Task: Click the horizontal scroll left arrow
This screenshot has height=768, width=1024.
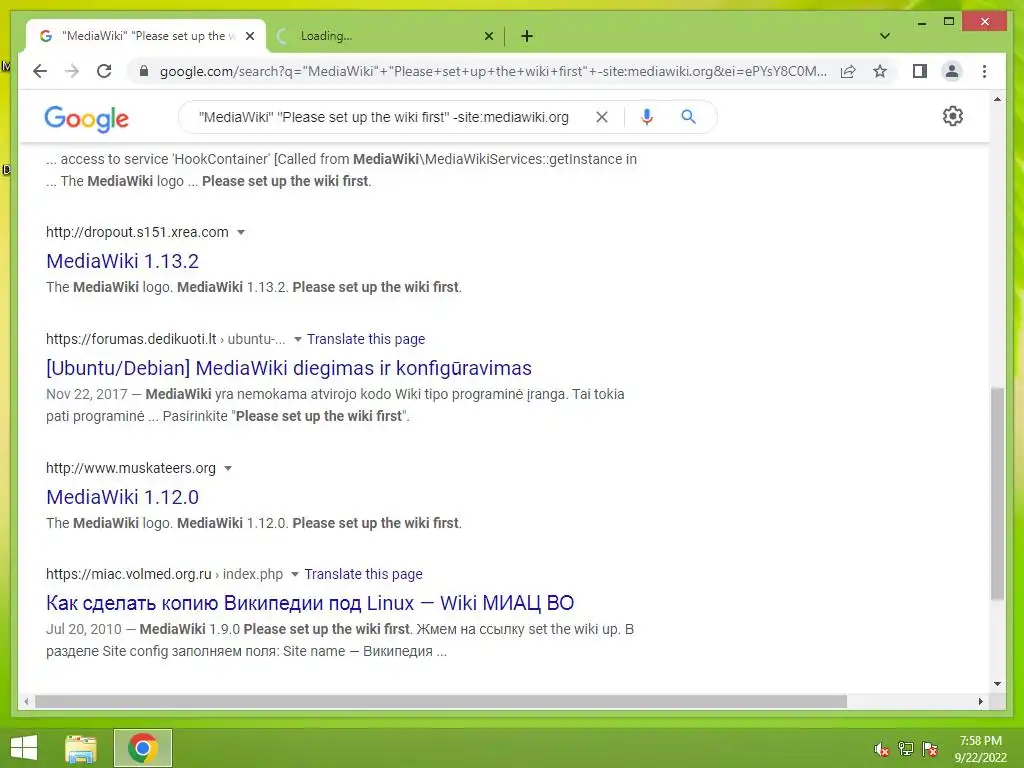Action: [26, 701]
